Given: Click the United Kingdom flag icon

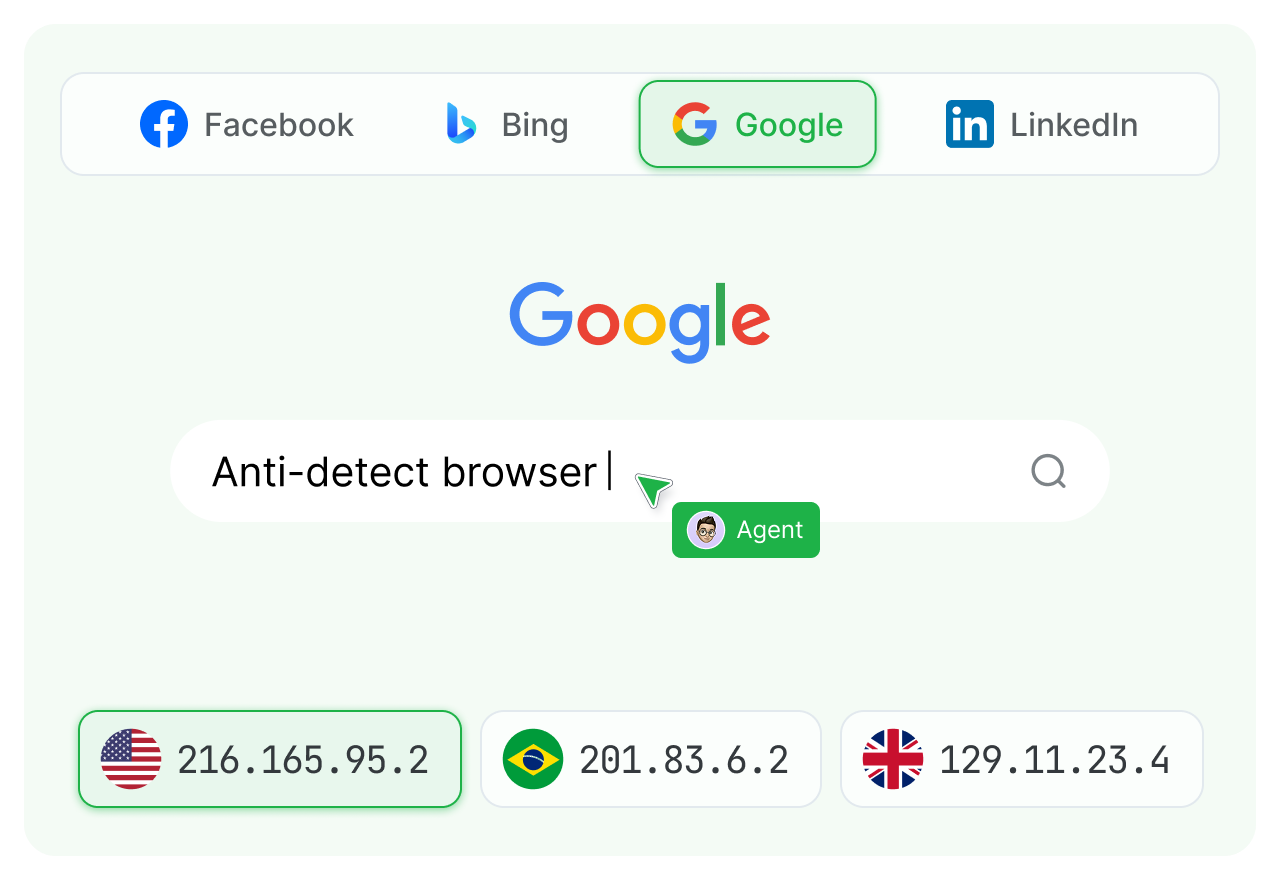Looking at the screenshot, I should [893, 759].
